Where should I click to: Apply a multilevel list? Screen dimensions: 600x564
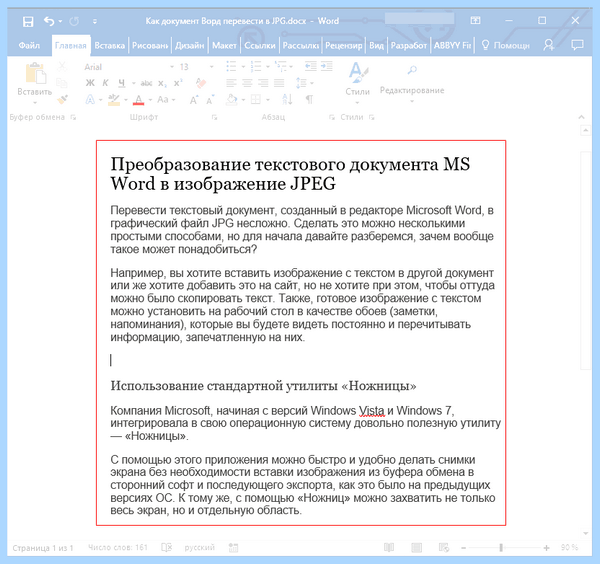pyautogui.click(x=281, y=67)
